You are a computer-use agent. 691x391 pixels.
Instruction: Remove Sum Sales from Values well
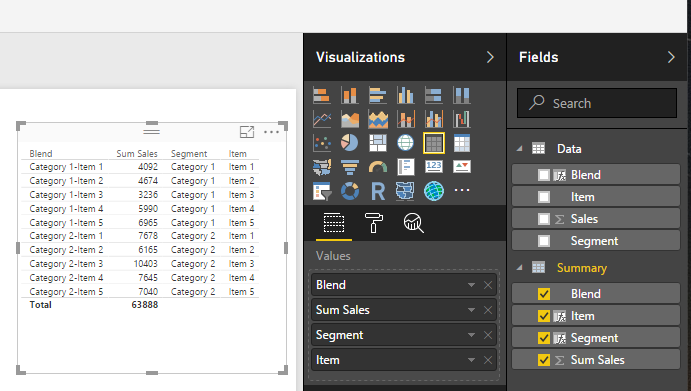[488, 310]
